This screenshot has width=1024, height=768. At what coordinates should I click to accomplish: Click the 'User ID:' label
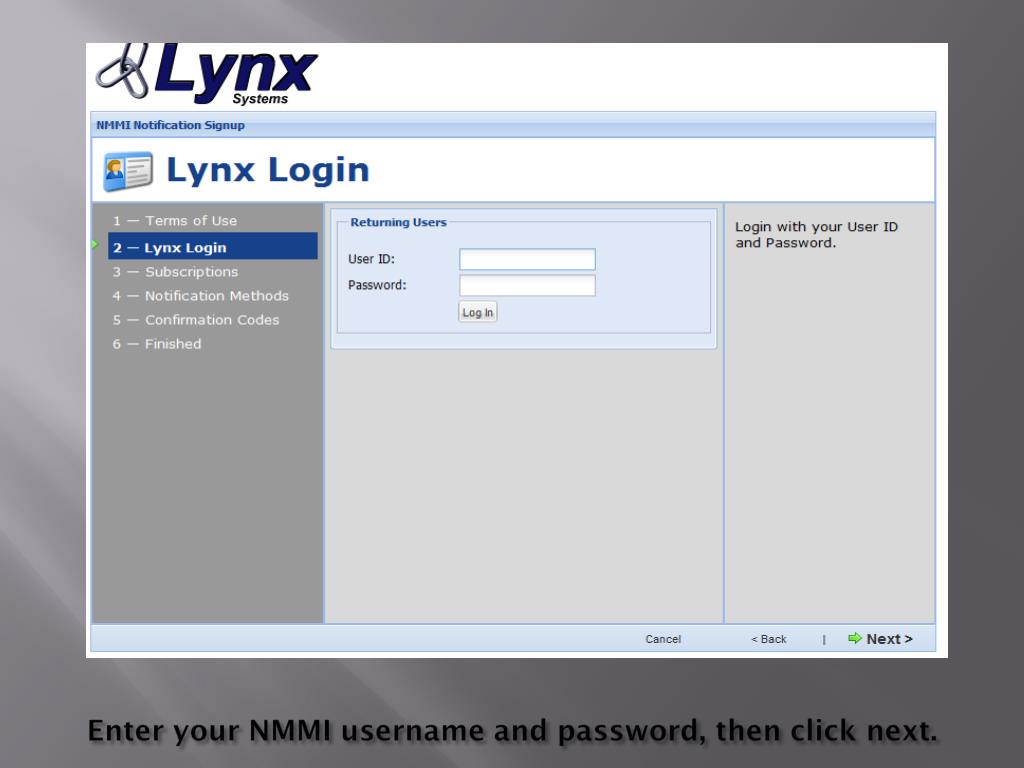(372, 259)
